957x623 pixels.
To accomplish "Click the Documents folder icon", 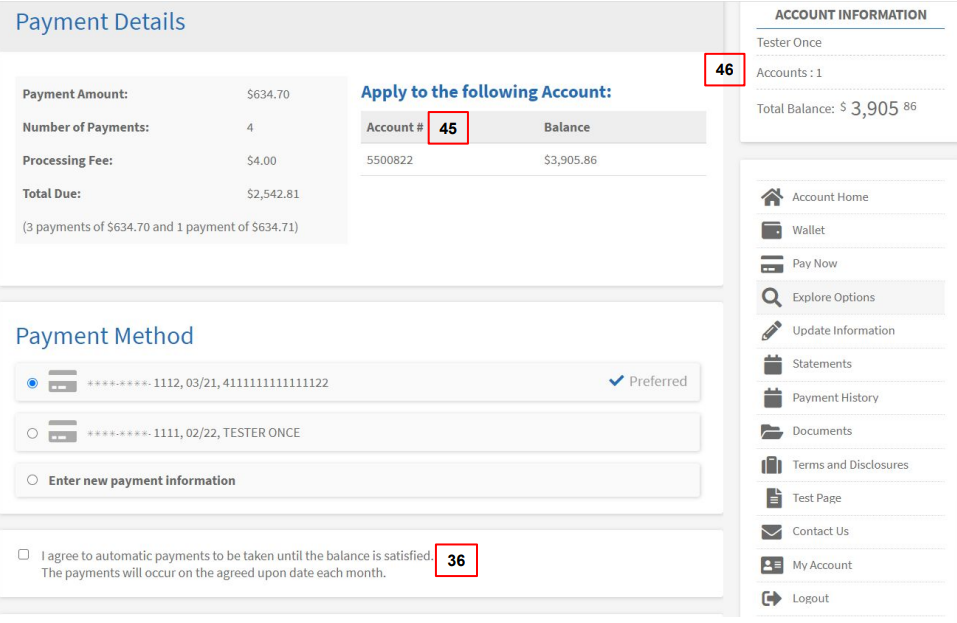I will pos(771,431).
